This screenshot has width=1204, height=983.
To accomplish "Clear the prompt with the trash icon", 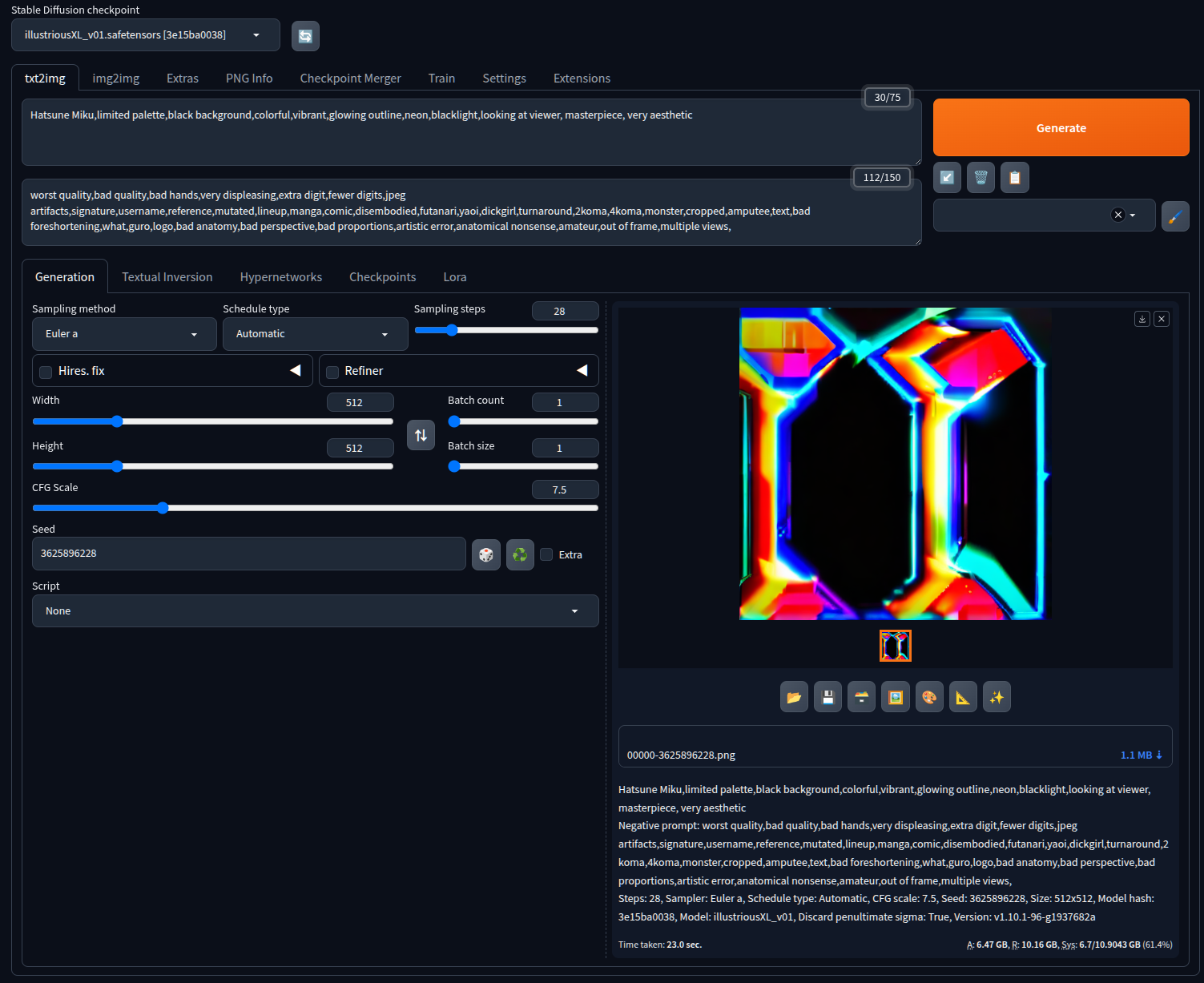I will [981, 178].
